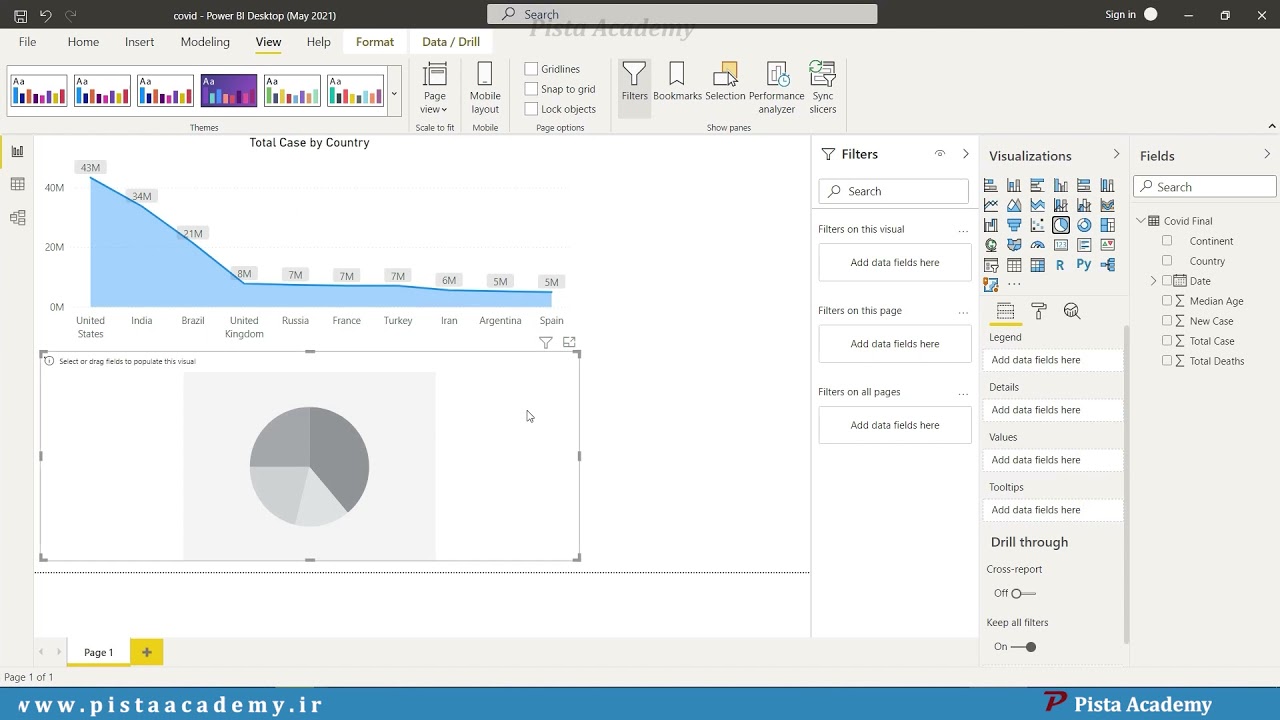Choose the R script visual

pos(1060,265)
